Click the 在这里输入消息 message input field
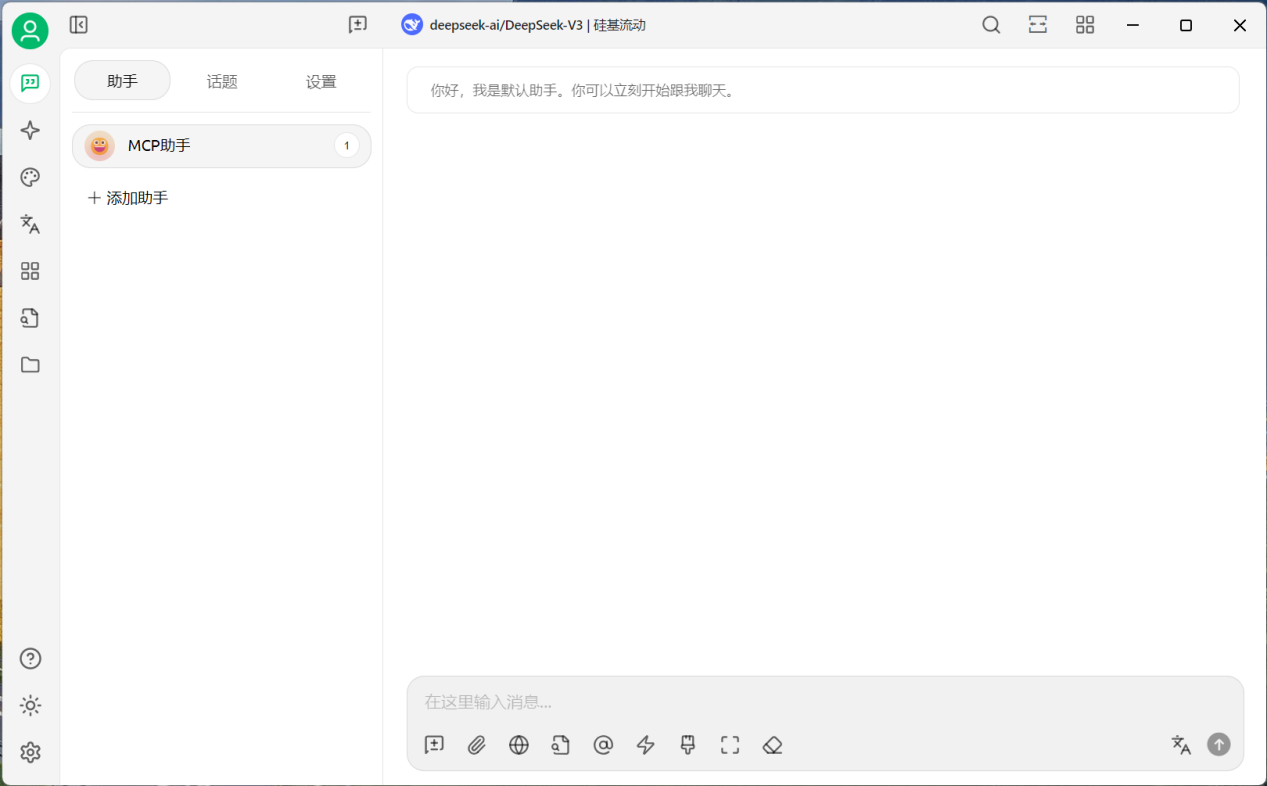The image size is (1267, 786). (x=800, y=702)
